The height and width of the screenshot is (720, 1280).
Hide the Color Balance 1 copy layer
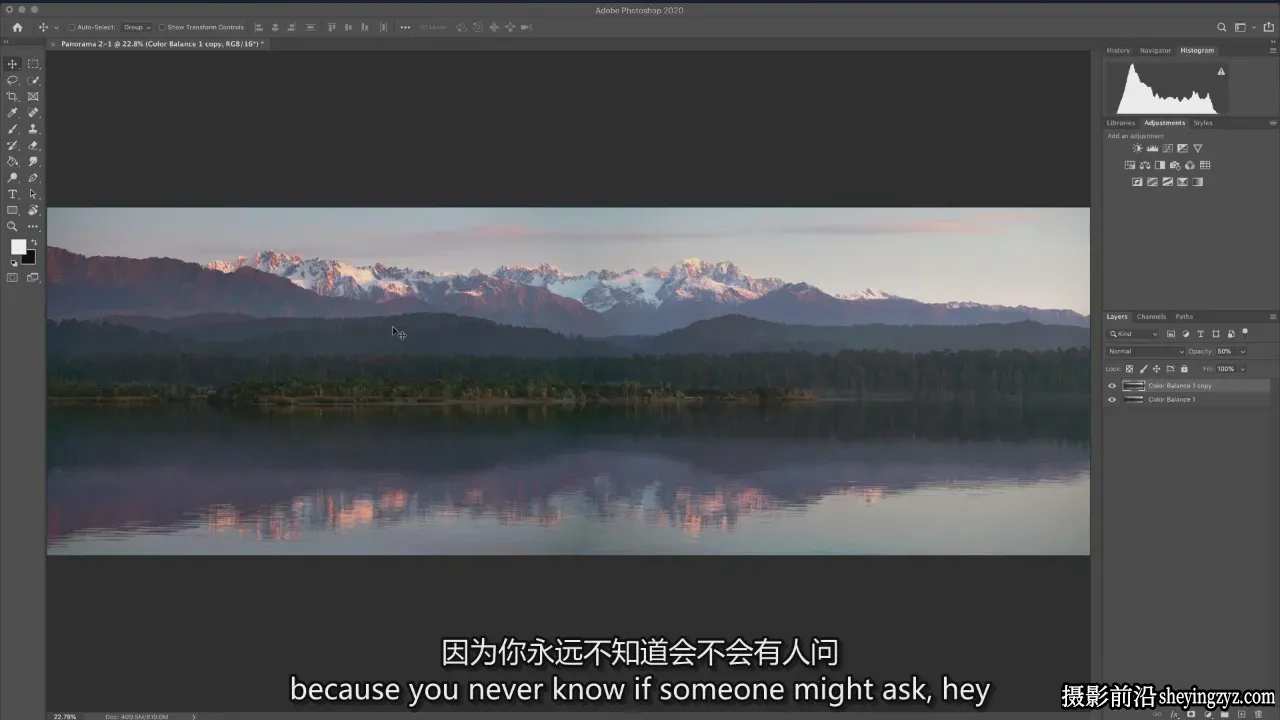click(1112, 386)
